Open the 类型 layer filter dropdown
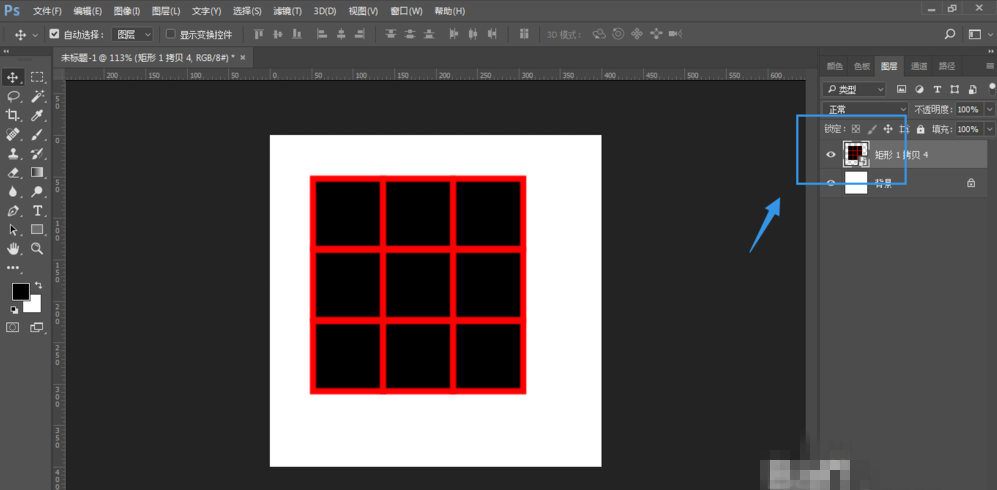The height and width of the screenshot is (490, 997). tap(854, 90)
